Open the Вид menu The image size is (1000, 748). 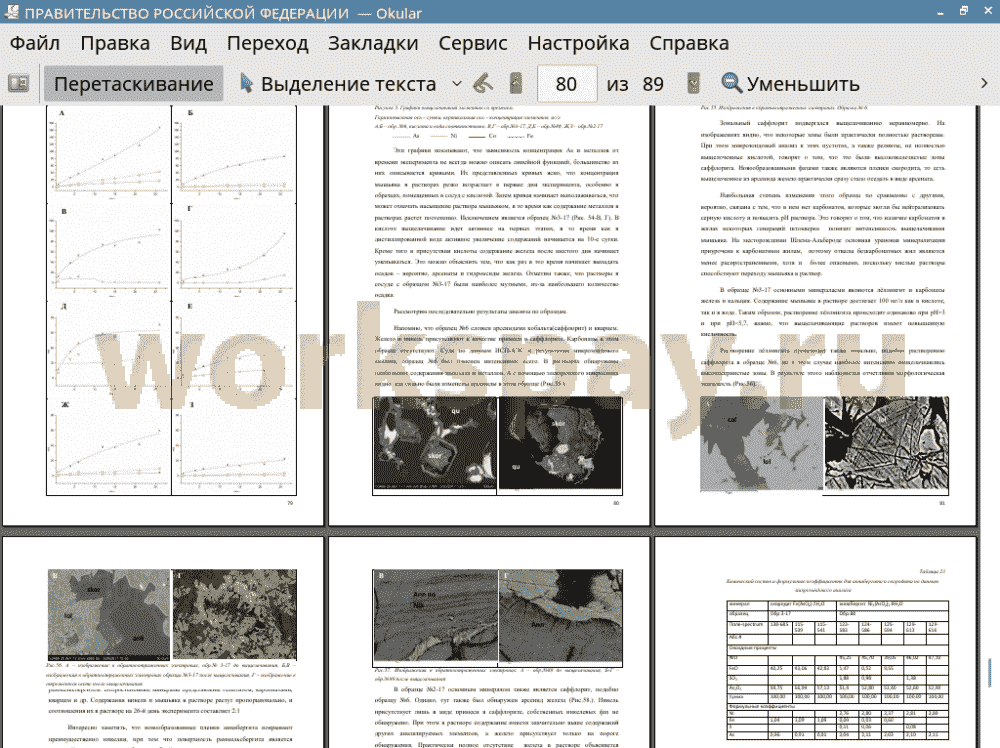tap(189, 43)
